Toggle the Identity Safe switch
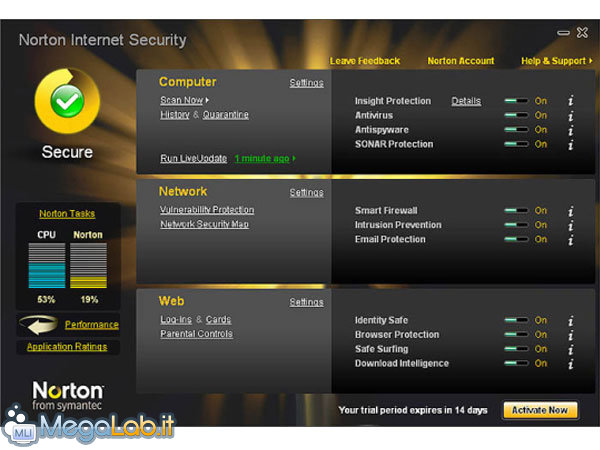Image resolution: width=600 pixels, height=450 pixels. 516,320
